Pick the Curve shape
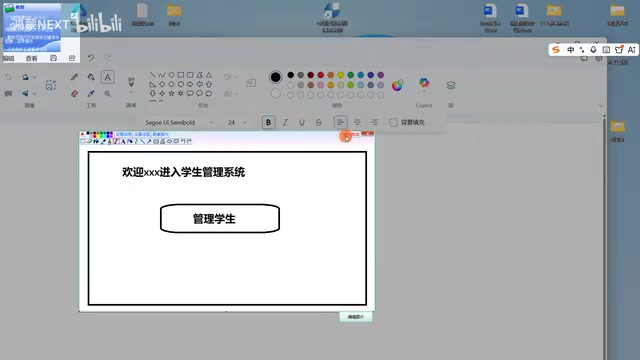This screenshot has width=640, height=360. click(x=162, y=75)
